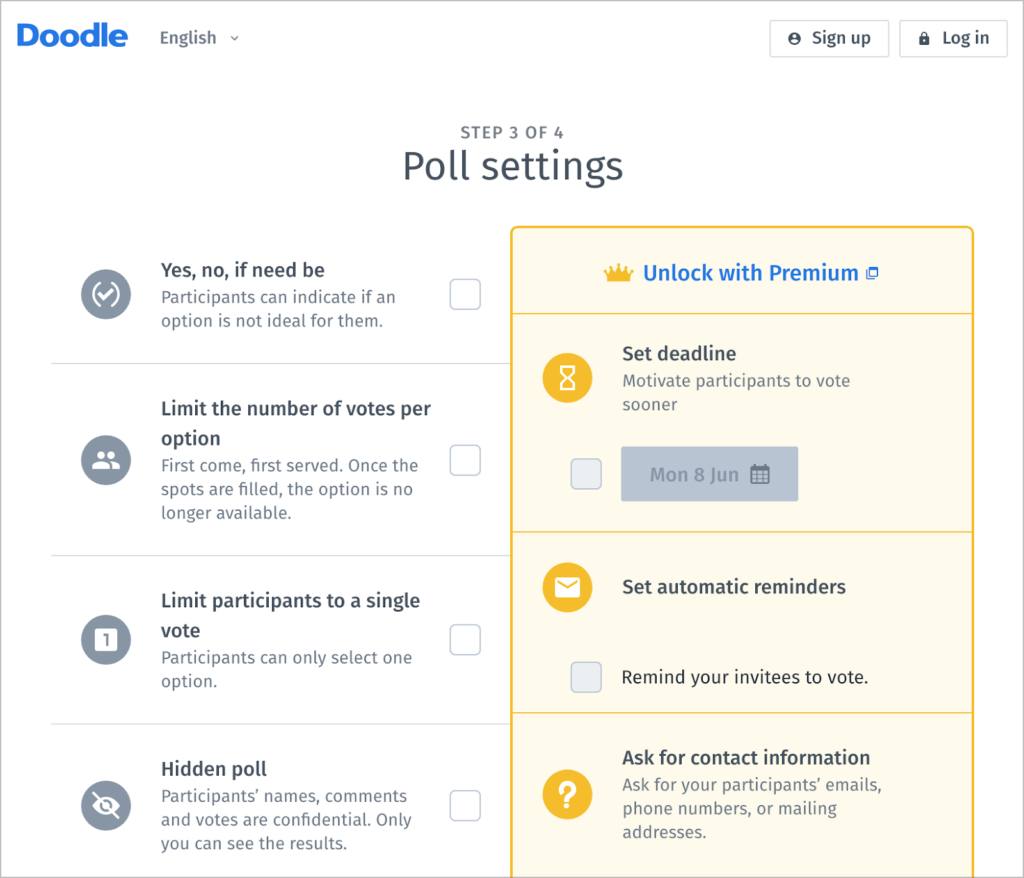Screen dimensions: 1024x878
Task: Check Remind your invitees to vote
Action: pyautogui.click(x=586, y=677)
